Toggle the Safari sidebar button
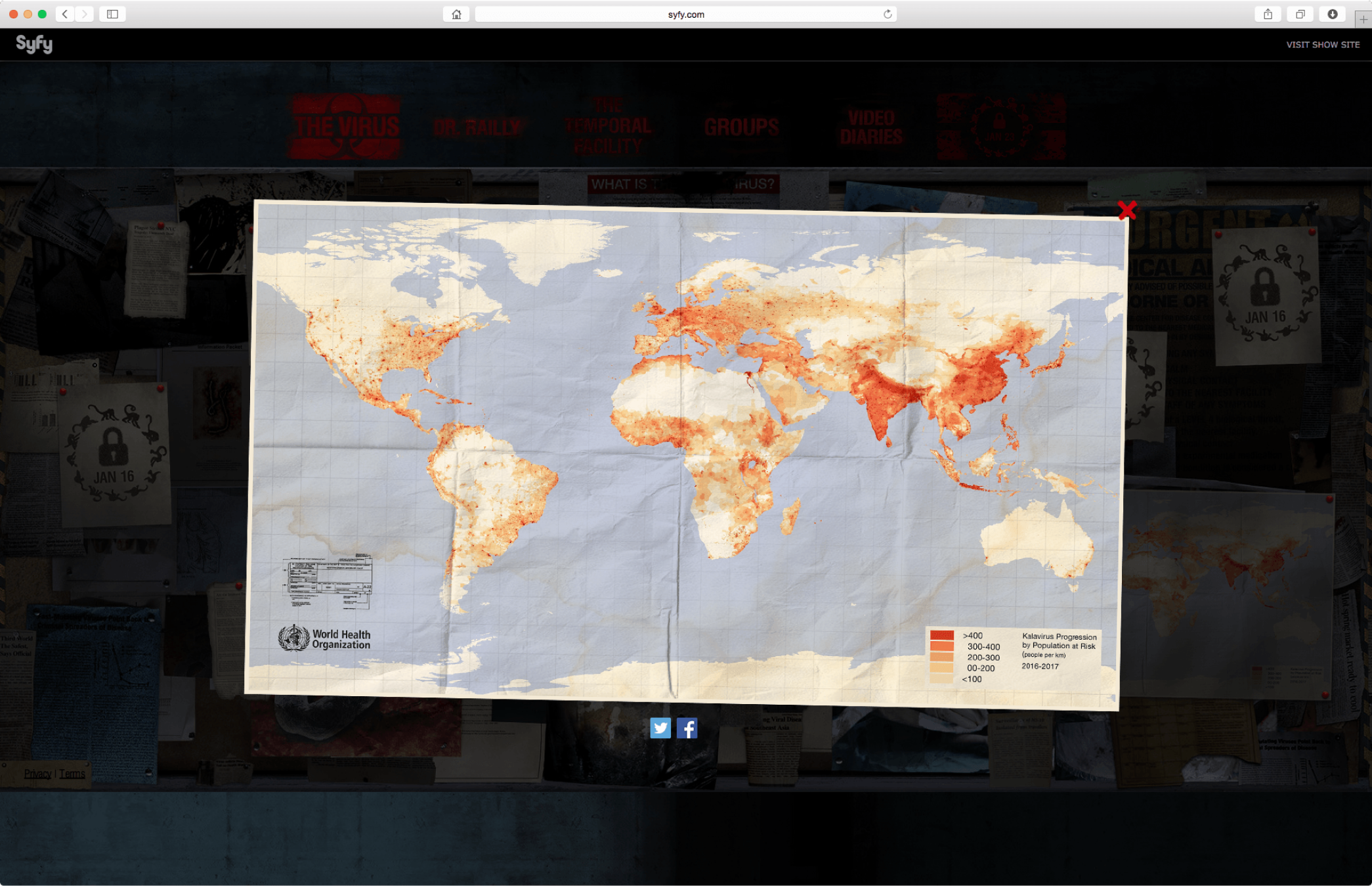Image resolution: width=1372 pixels, height=886 pixels. point(112,14)
